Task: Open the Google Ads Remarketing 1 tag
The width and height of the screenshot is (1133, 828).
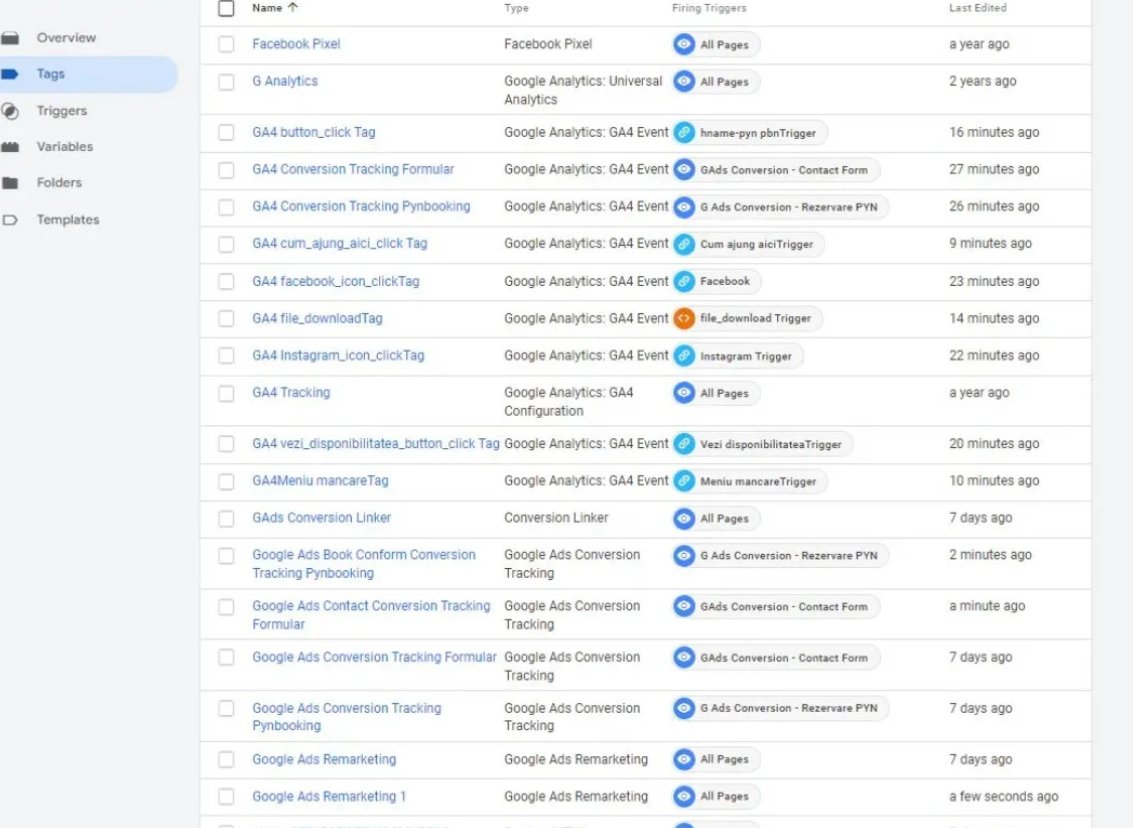Action: (329, 796)
